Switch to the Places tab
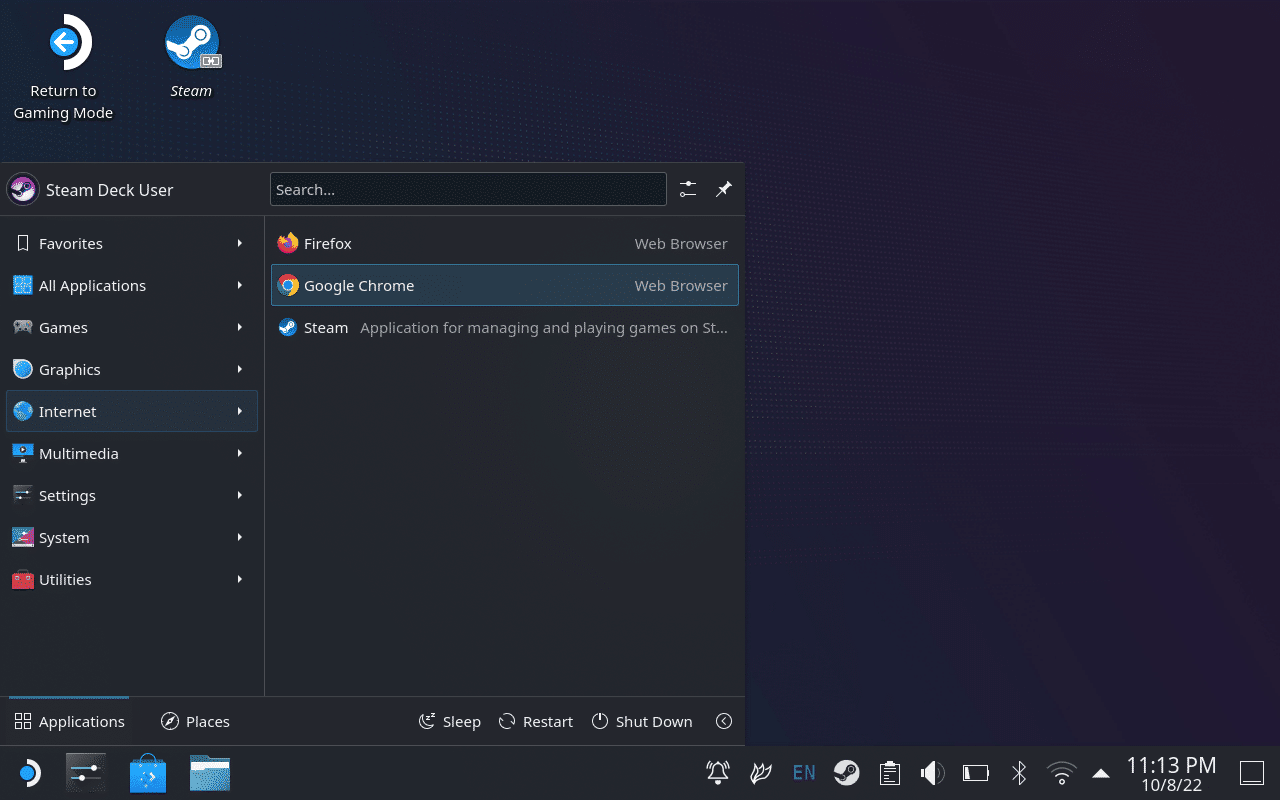 [x=195, y=721]
